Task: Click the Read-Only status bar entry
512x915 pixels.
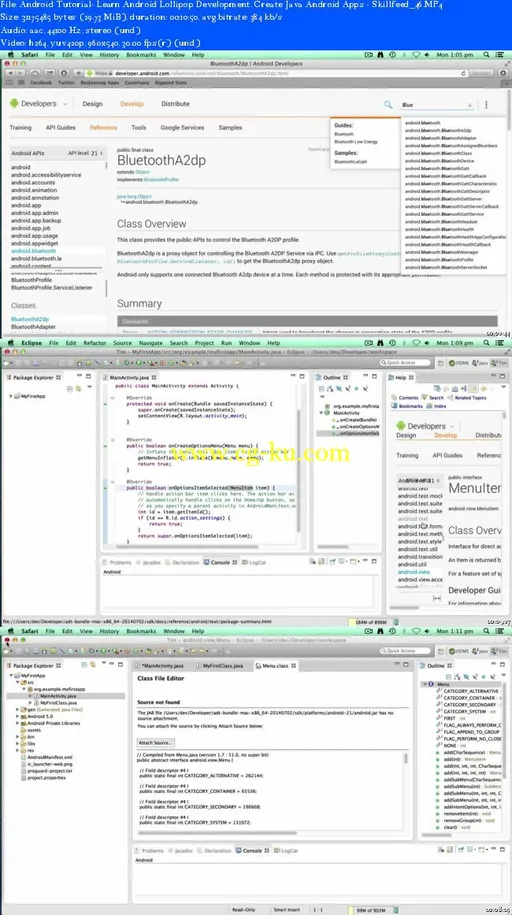Action: coord(242,910)
